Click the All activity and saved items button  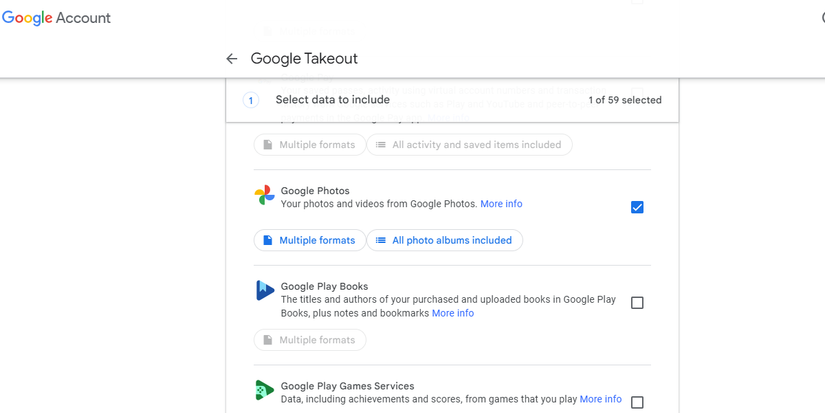point(469,145)
